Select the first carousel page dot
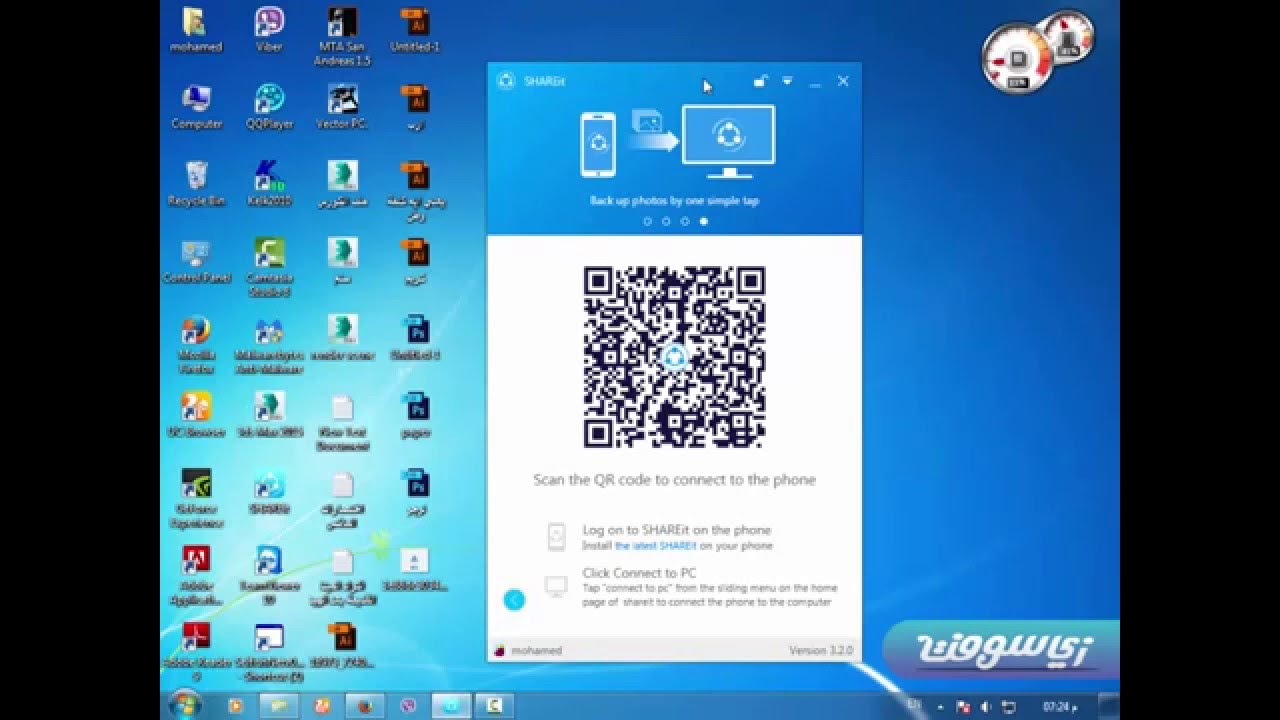The height and width of the screenshot is (720, 1280). 647,221
